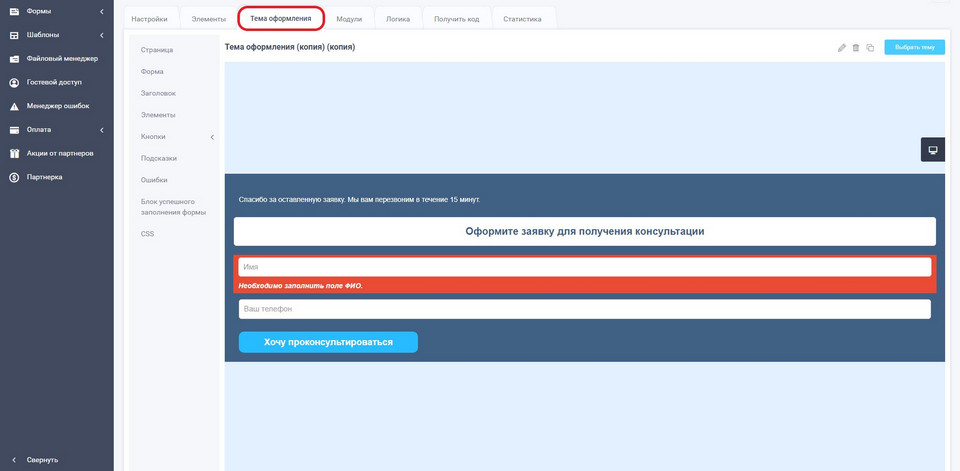Open Гостевой доступ in the sidebar
Viewport: 960px width, 471px height.
[x=54, y=82]
